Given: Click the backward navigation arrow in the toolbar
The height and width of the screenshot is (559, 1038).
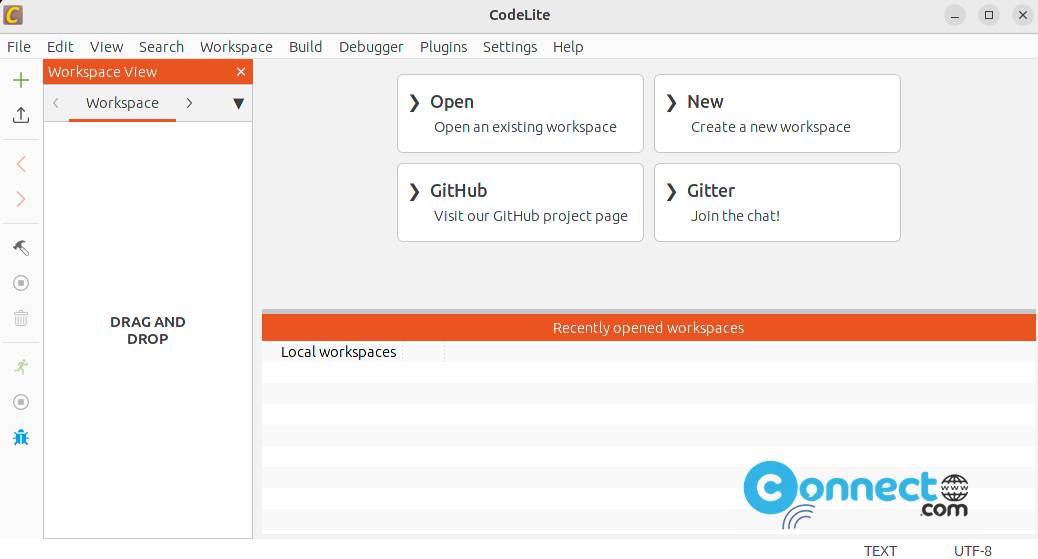Looking at the screenshot, I should click(x=21, y=164).
